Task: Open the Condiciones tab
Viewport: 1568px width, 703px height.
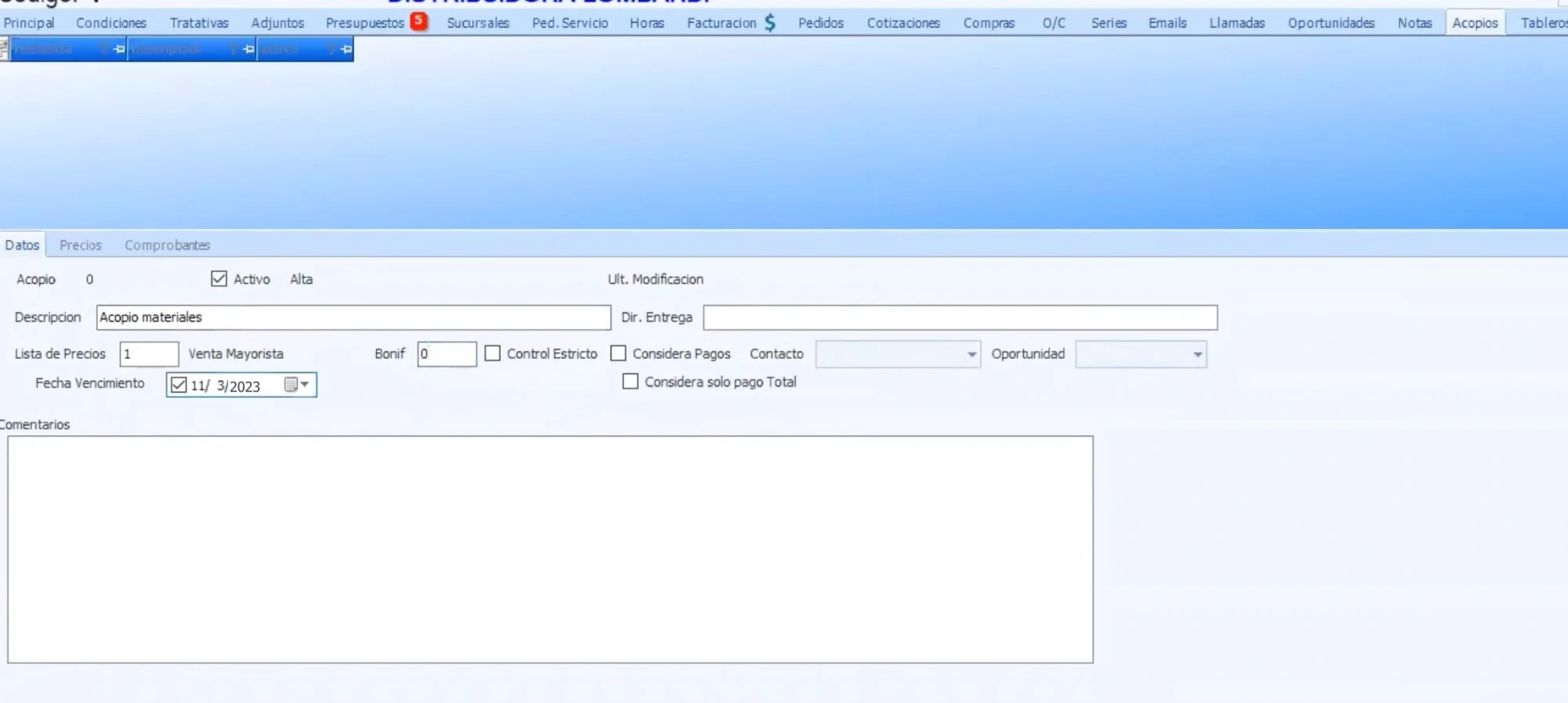Action: (111, 23)
